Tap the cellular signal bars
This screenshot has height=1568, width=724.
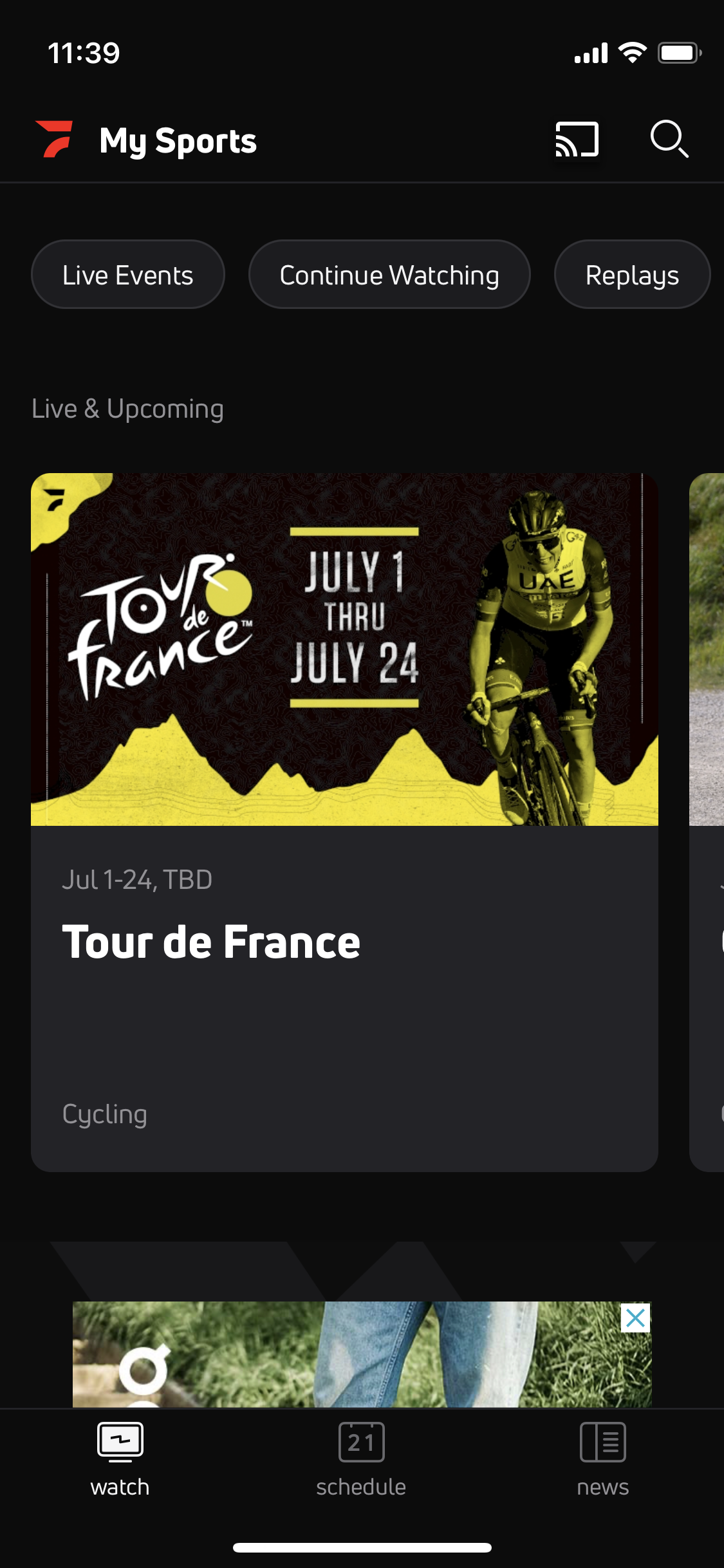[x=591, y=53]
